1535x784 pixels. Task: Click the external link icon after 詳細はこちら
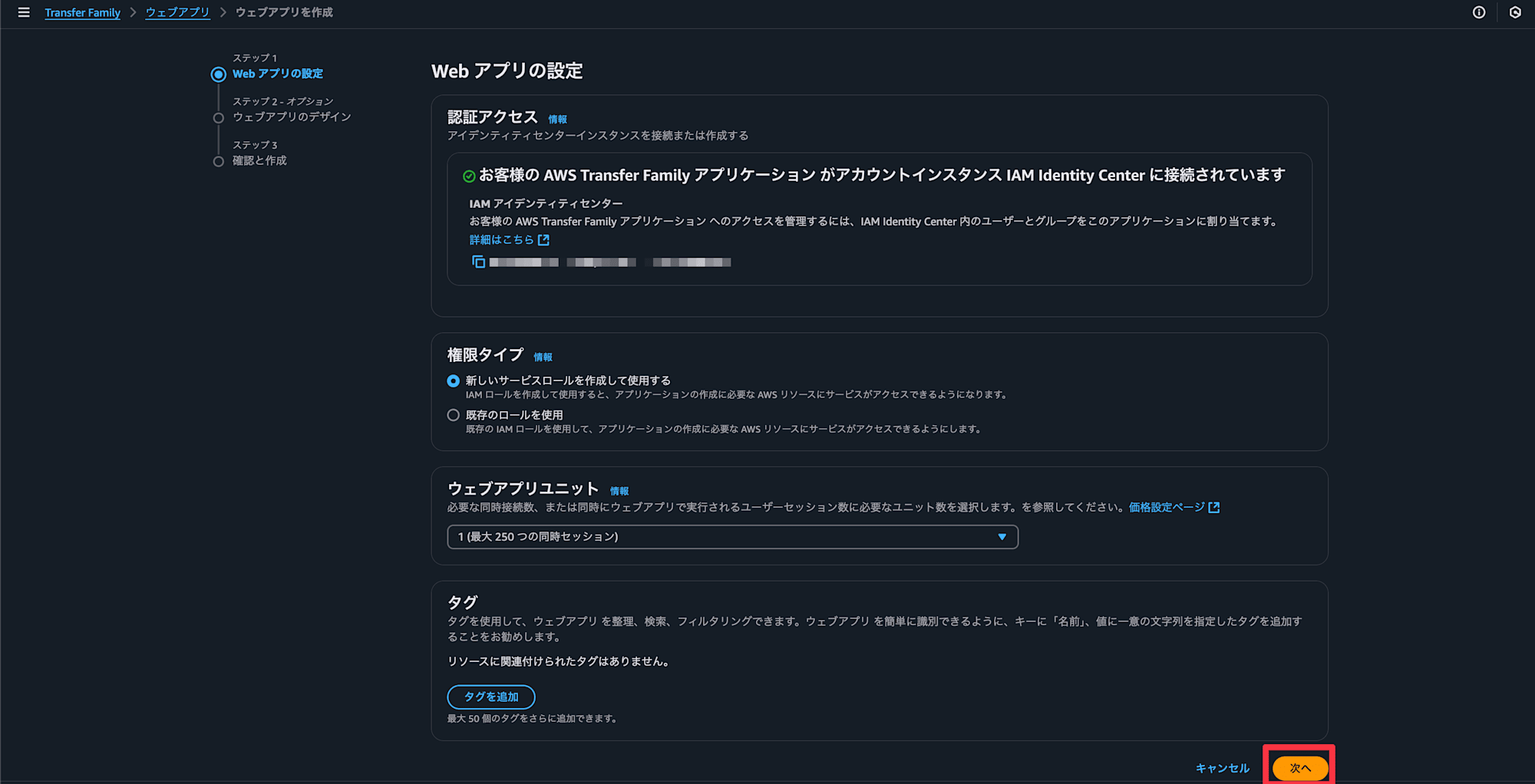tap(543, 240)
